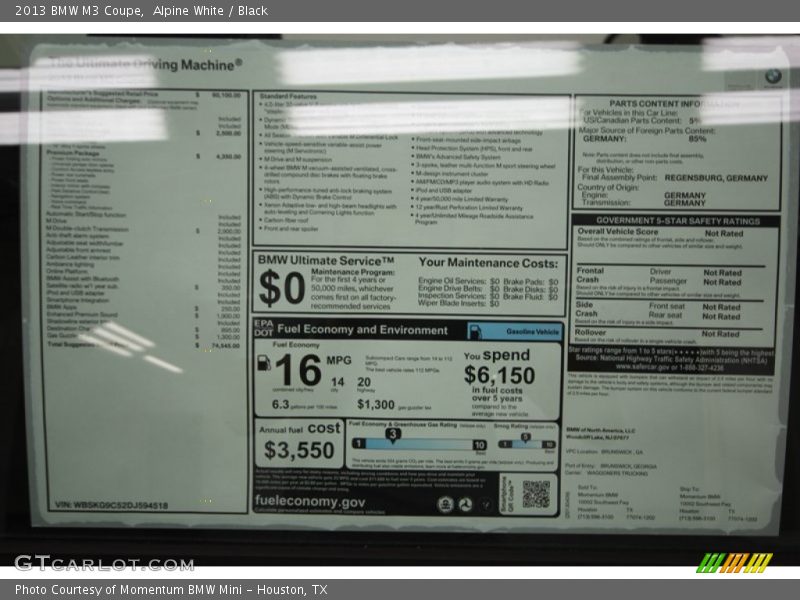Click the 'Photo Courtesy of Momentum BMW Mini' caption
The width and height of the screenshot is (800, 600).
coord(171,590)
